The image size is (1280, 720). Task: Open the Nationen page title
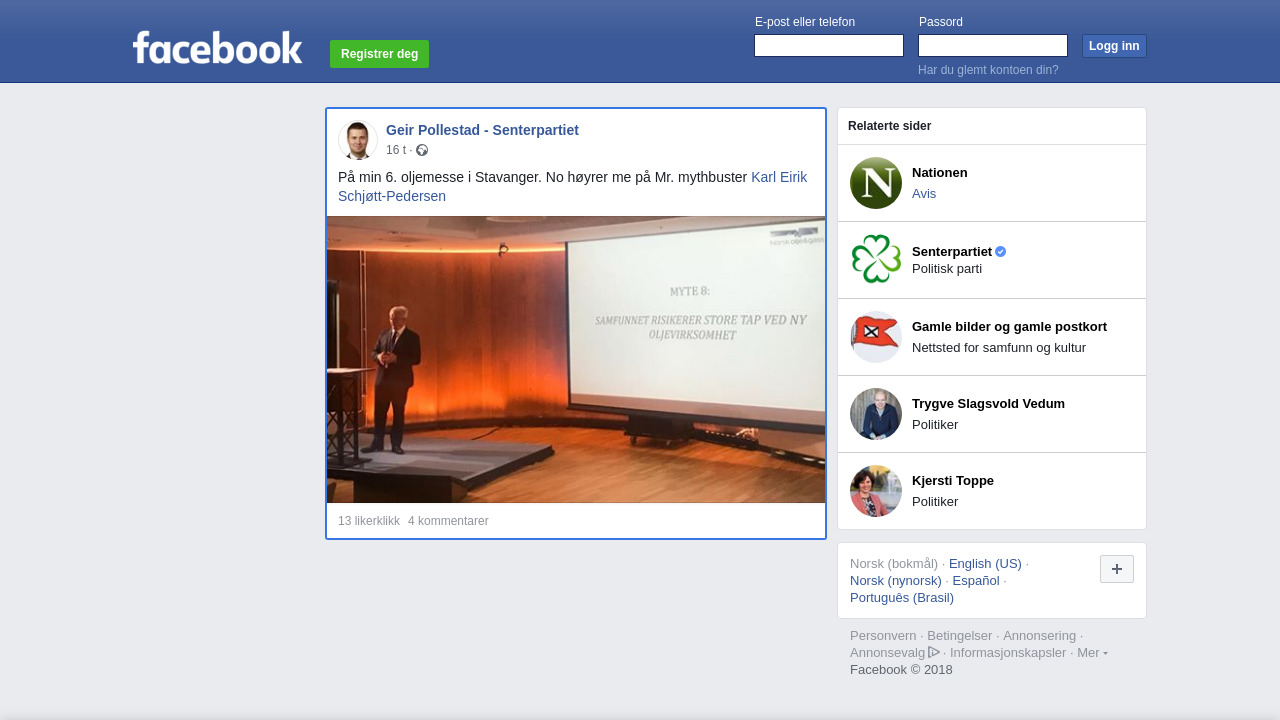[940, 173]
